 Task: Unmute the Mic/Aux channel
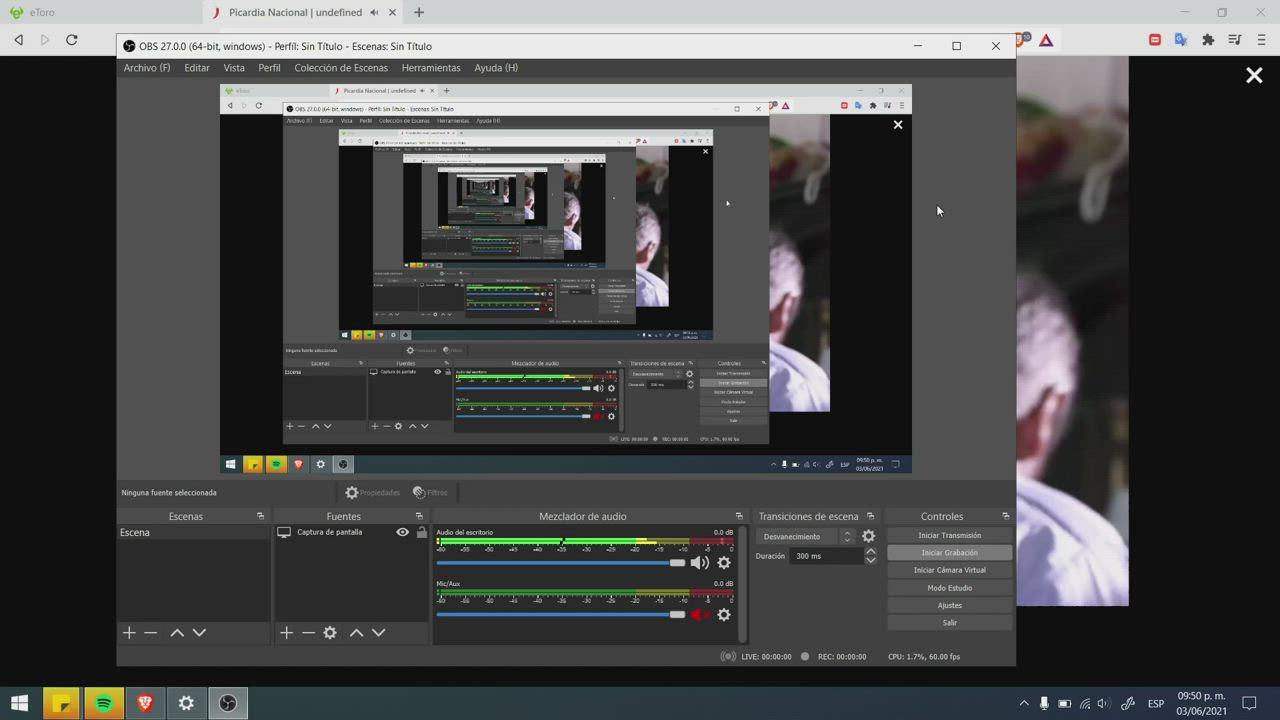[x=700, y=615]
